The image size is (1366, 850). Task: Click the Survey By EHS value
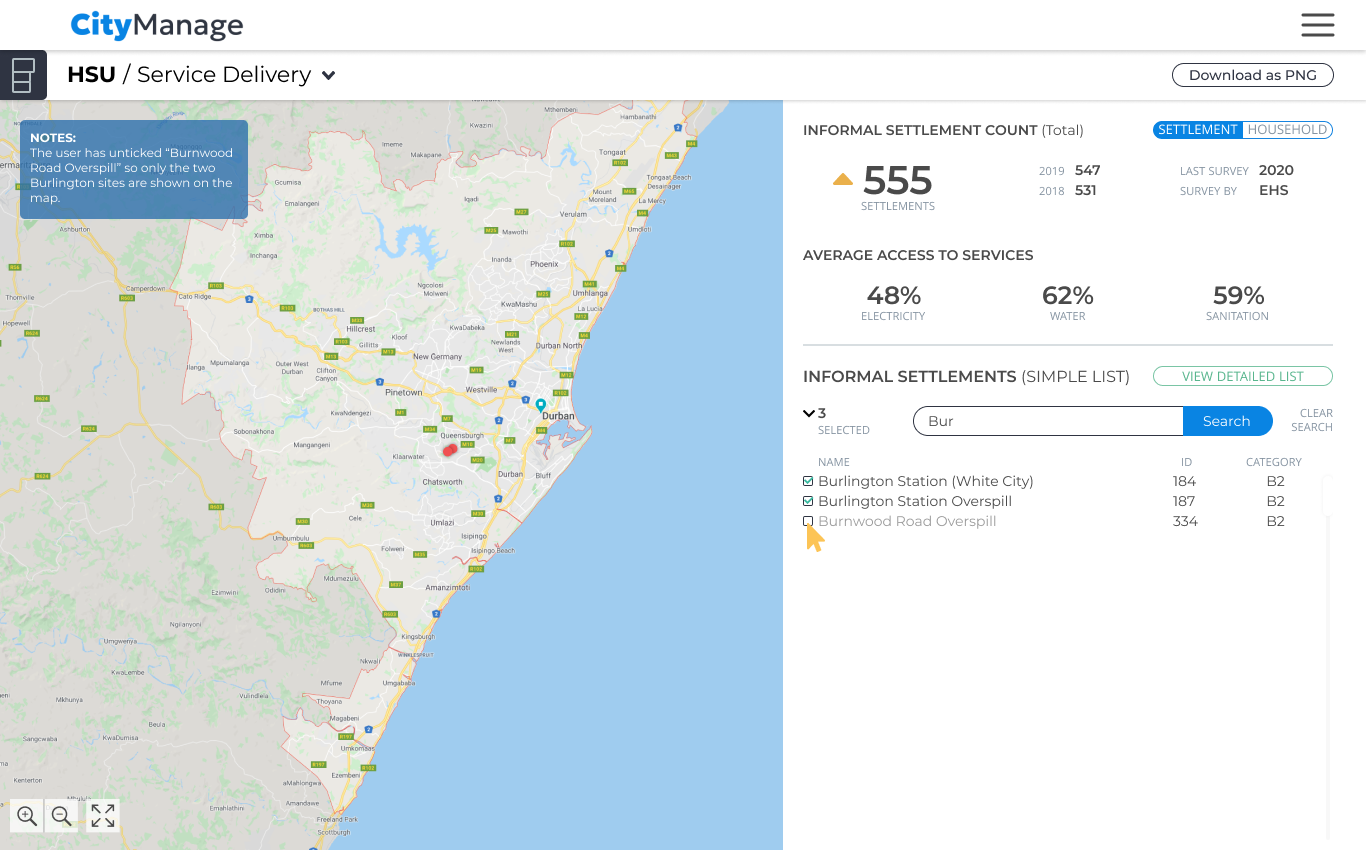tap(1273, 190)
